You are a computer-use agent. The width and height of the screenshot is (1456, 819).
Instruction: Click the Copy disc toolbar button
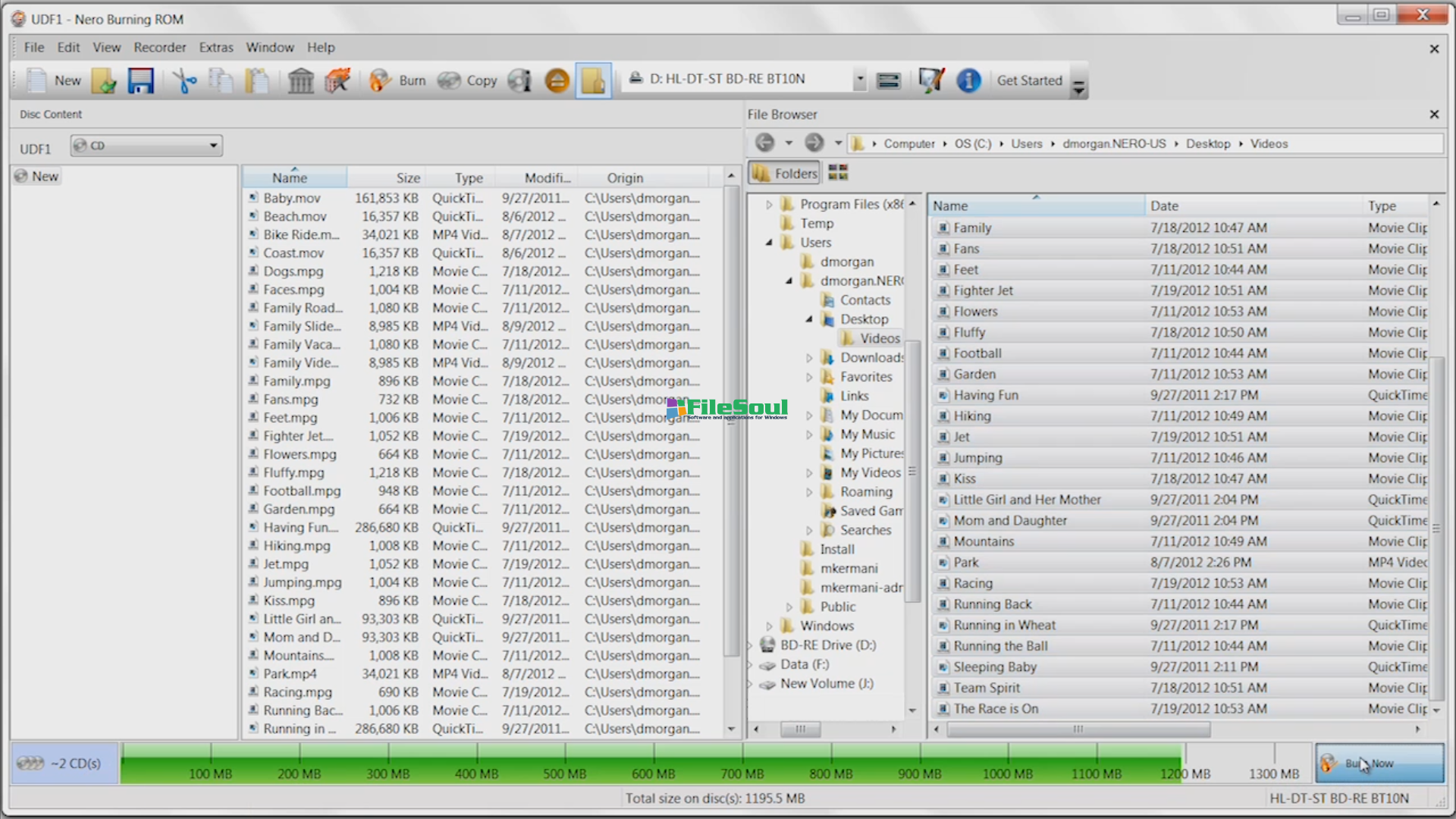[467, 80]
